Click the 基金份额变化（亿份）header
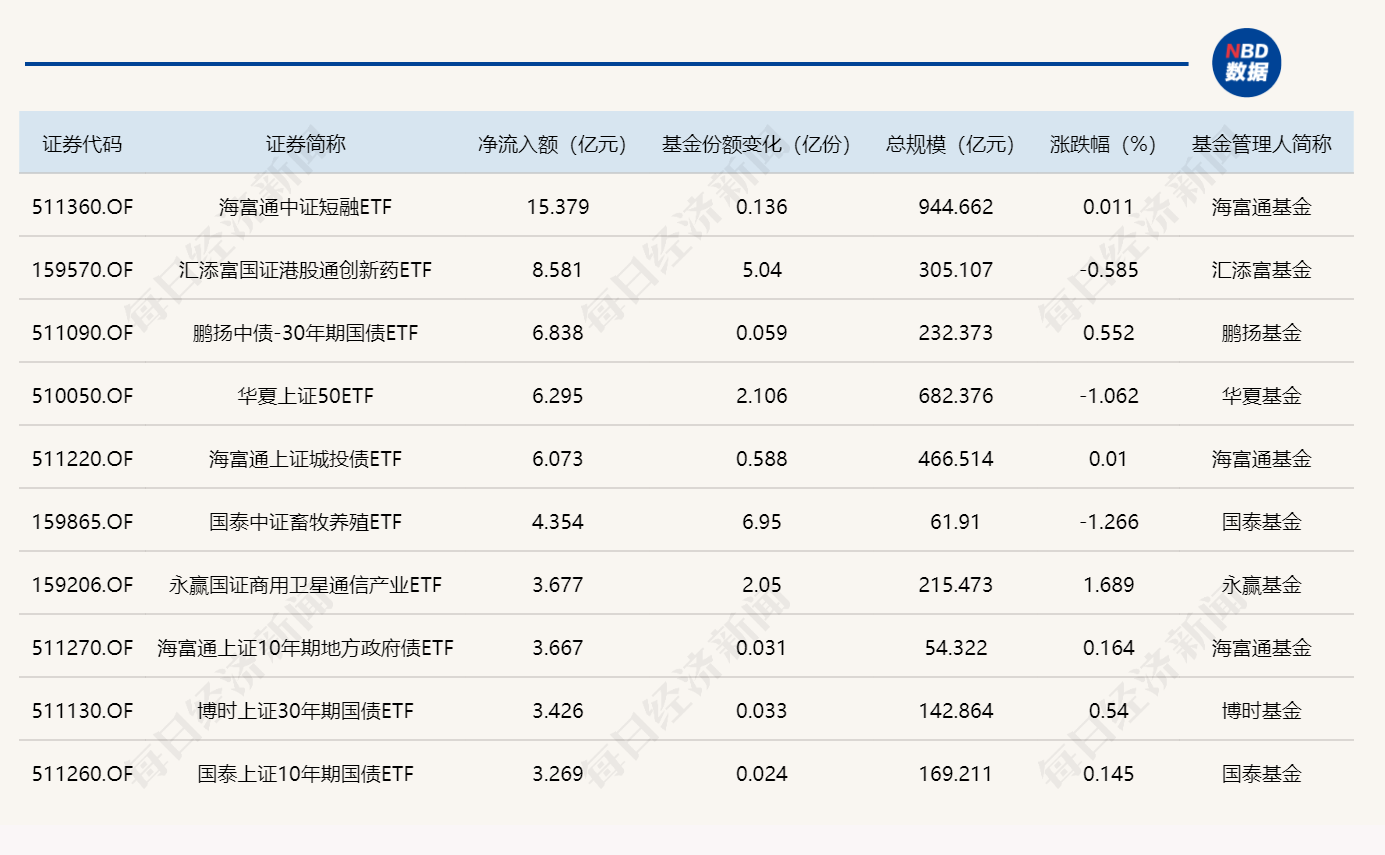Viewport: 1385px width, 855px height. point(755,142)
